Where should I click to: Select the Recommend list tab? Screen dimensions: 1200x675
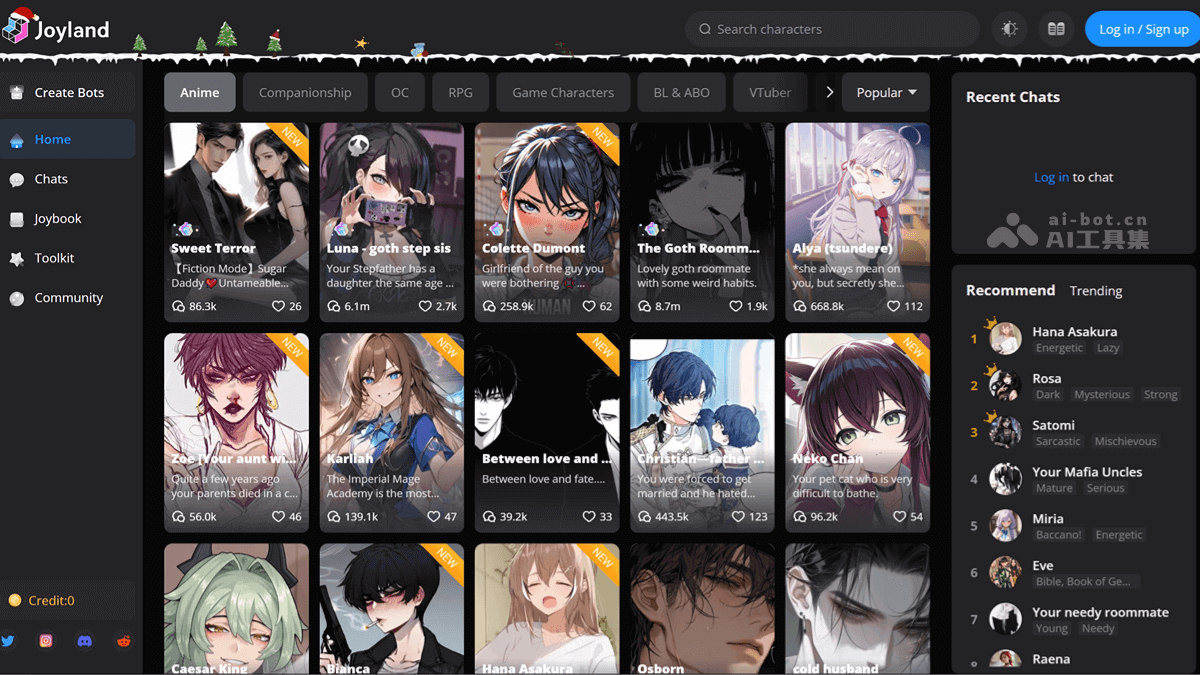point(1010,290)
